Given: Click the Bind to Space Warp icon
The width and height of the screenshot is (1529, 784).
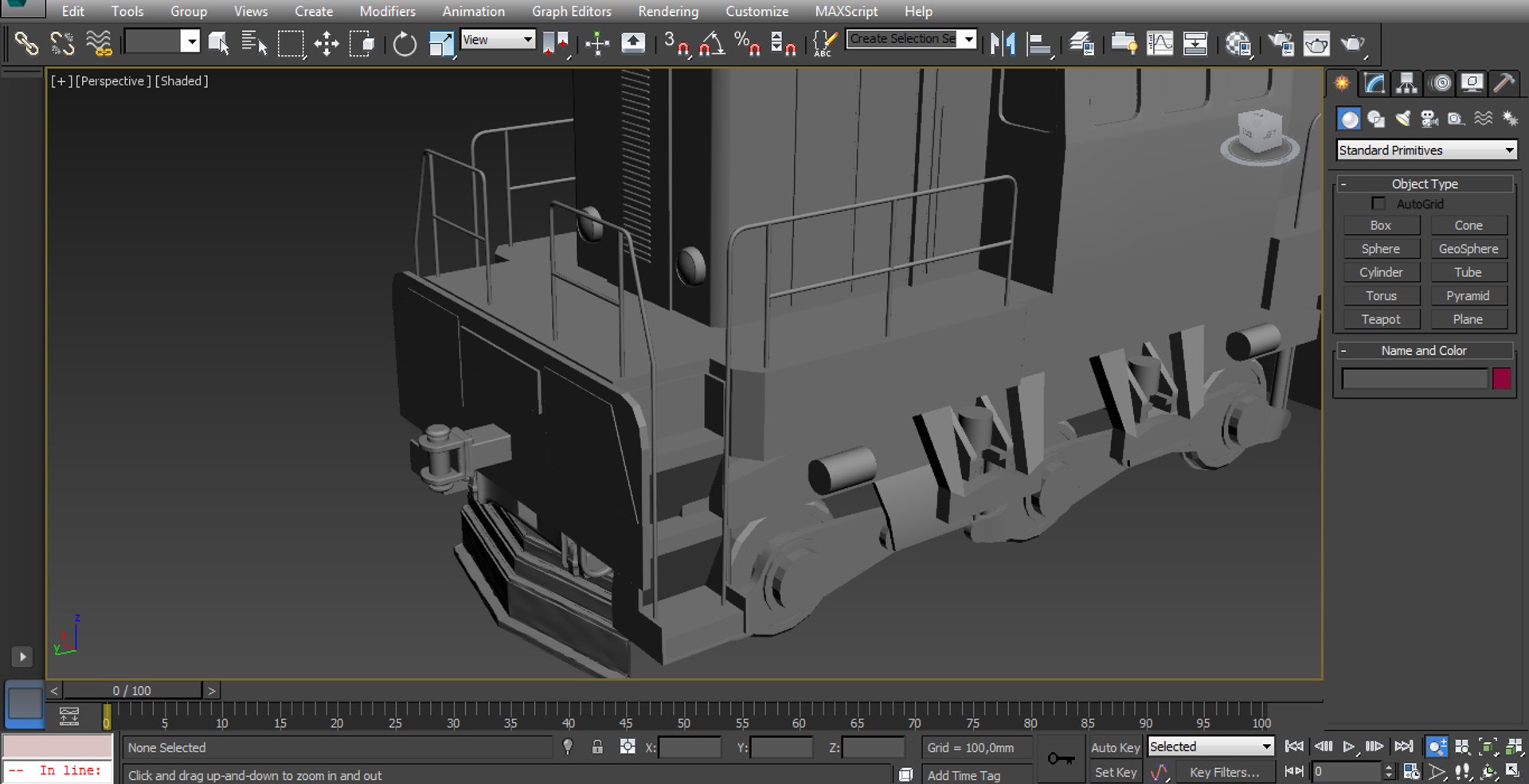Looking at the screenshot, I should click(99, 43).
